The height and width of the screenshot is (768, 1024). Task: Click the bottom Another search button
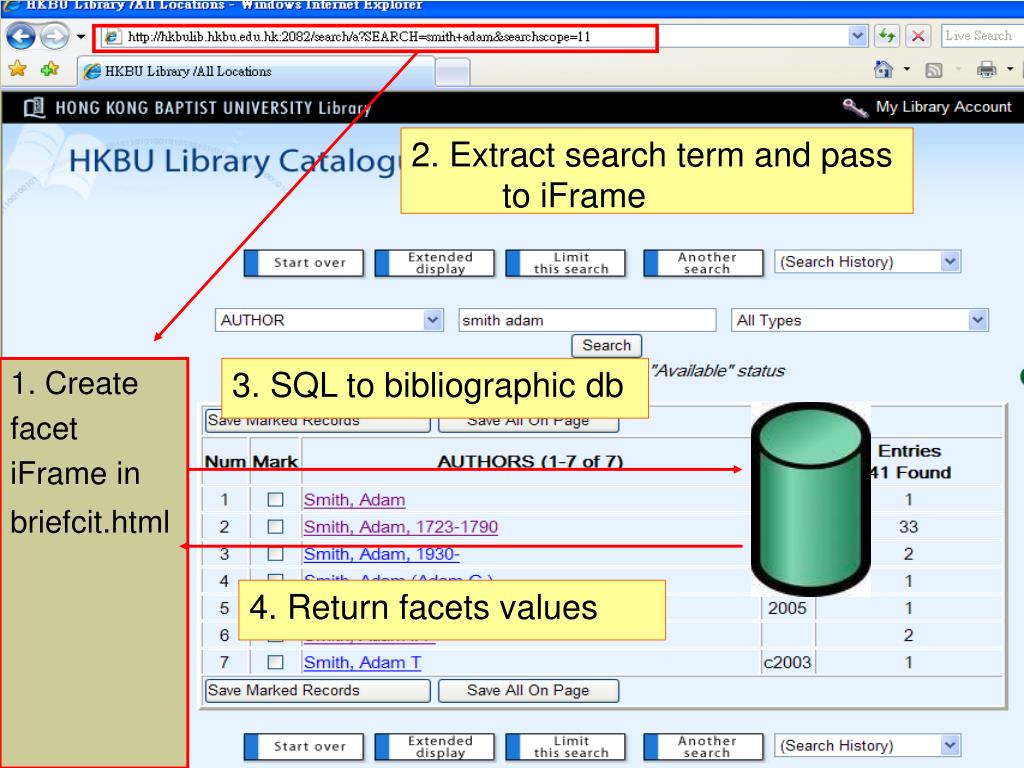tap(703, 746)
